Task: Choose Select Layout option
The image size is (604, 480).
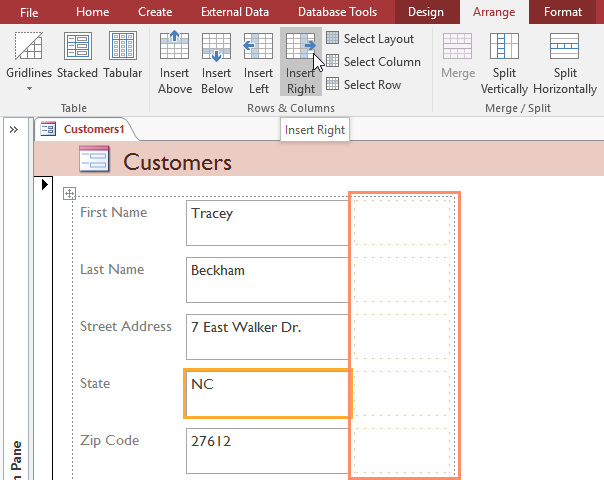Action: (x=370, y=39)
